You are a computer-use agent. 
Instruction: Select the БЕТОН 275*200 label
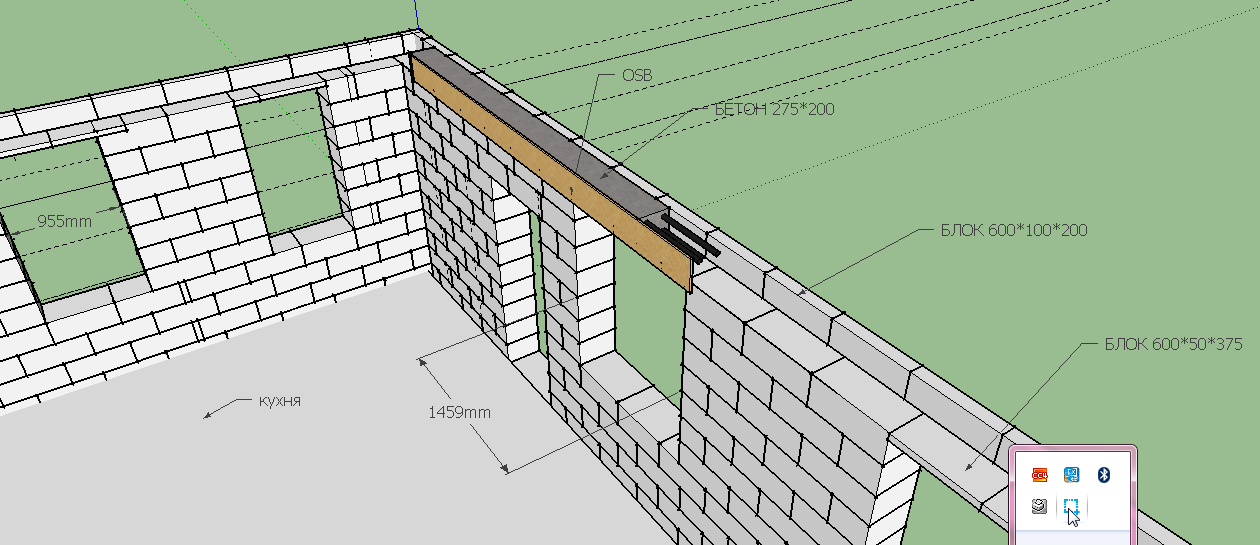(x=775, y=108)
